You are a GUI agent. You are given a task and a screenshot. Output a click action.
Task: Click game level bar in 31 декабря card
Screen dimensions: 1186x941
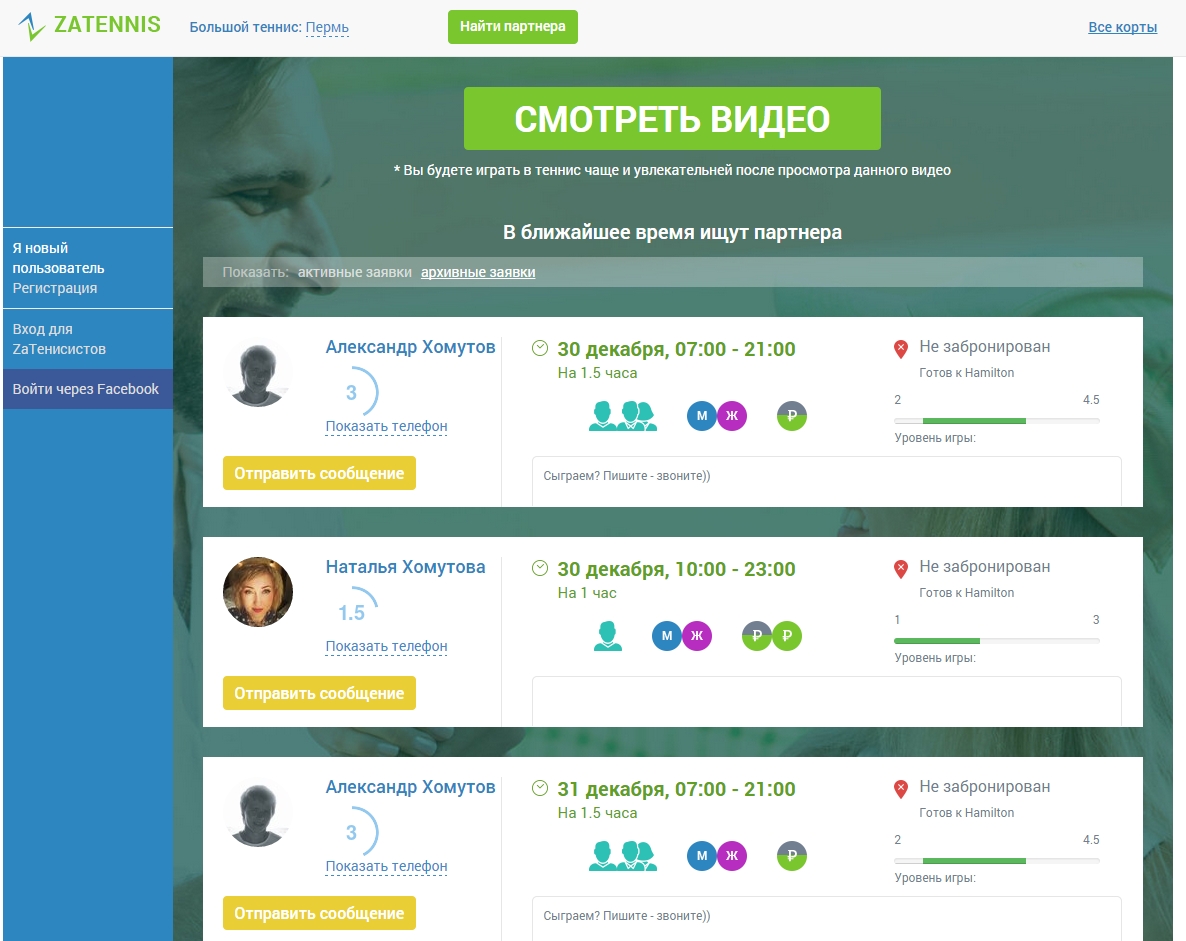[997, 861]
